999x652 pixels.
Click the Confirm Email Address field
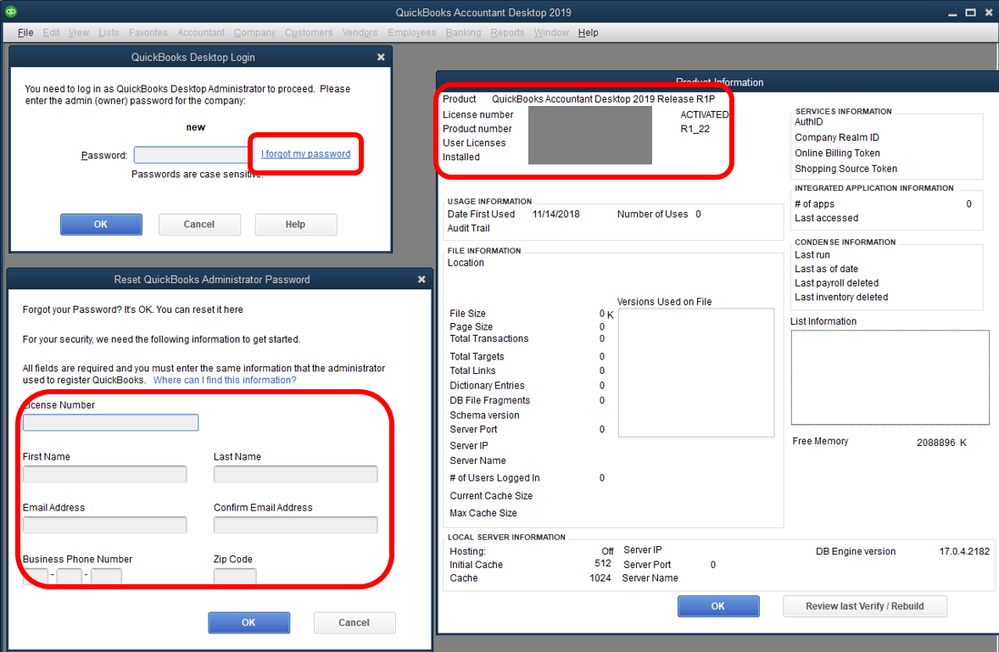(296, 525)
